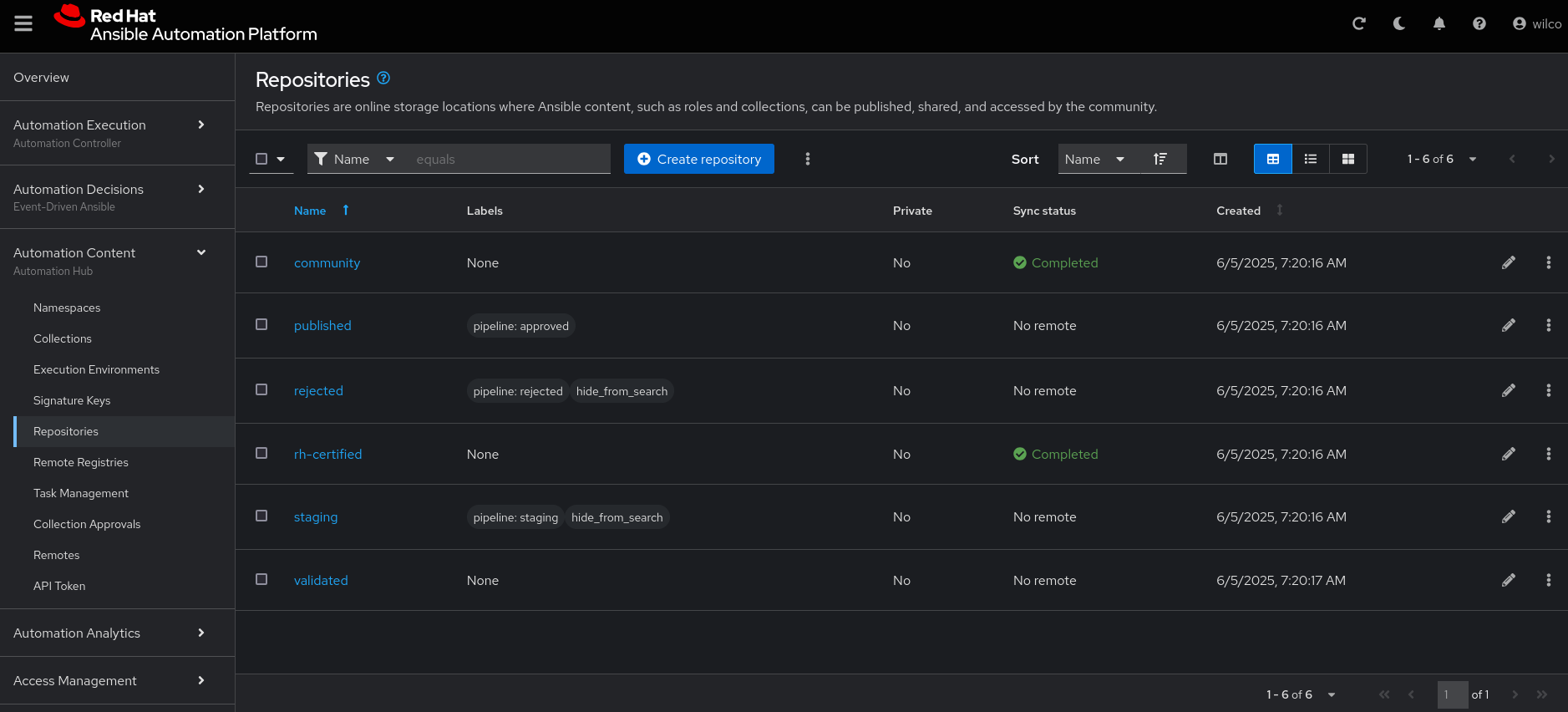This screenshot has width=1568, height=712.
Task: Check the select-all checkbox in toolbar
Action: tap(261, 159)
